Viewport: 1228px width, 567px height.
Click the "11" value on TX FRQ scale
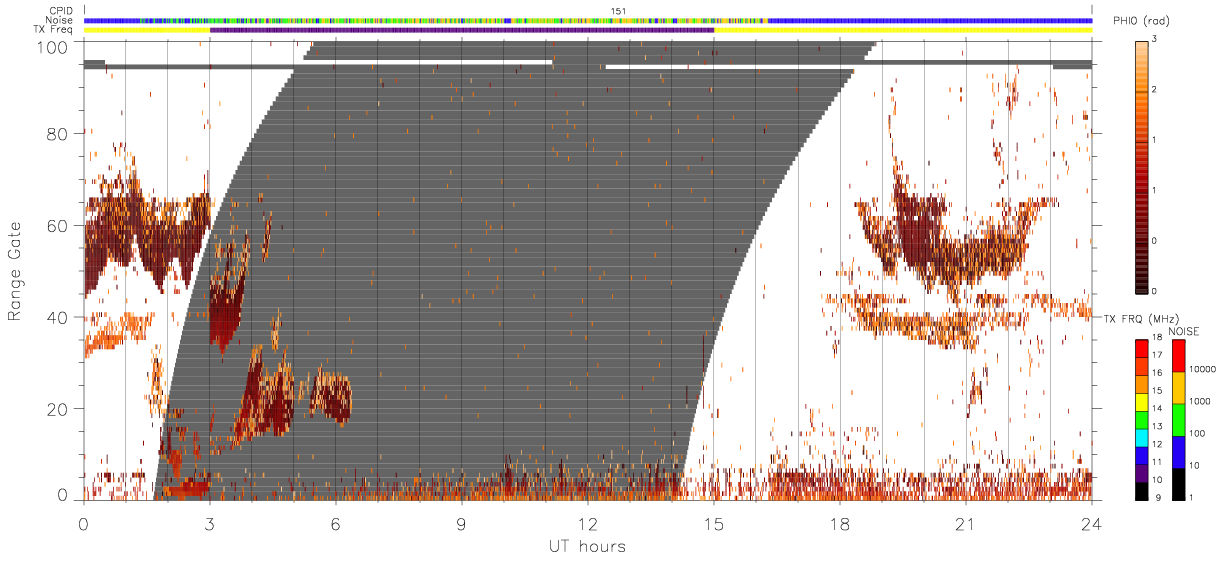tap(1157, 462)
